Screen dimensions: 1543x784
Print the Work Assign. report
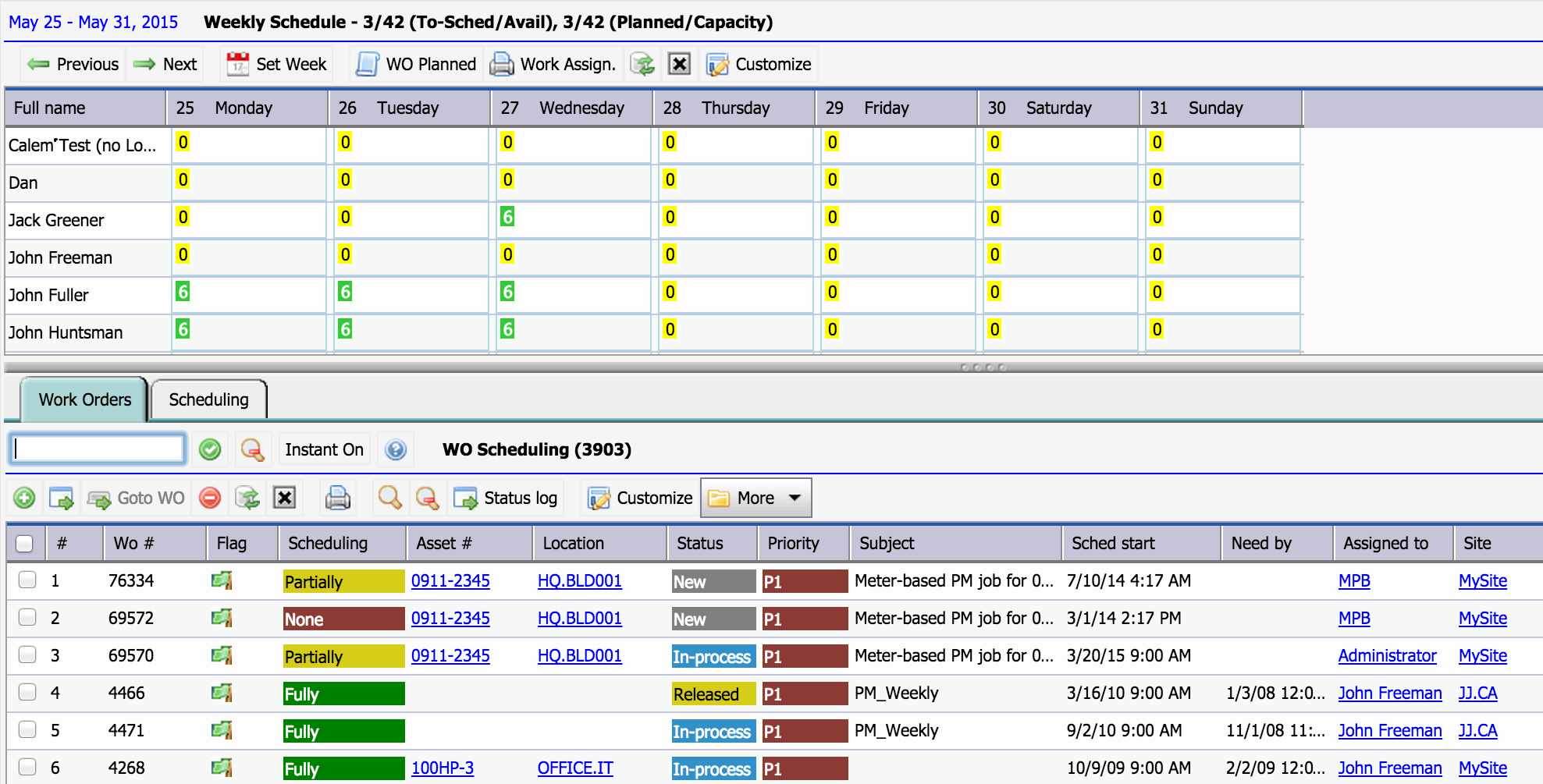click(x=553, y=64)
